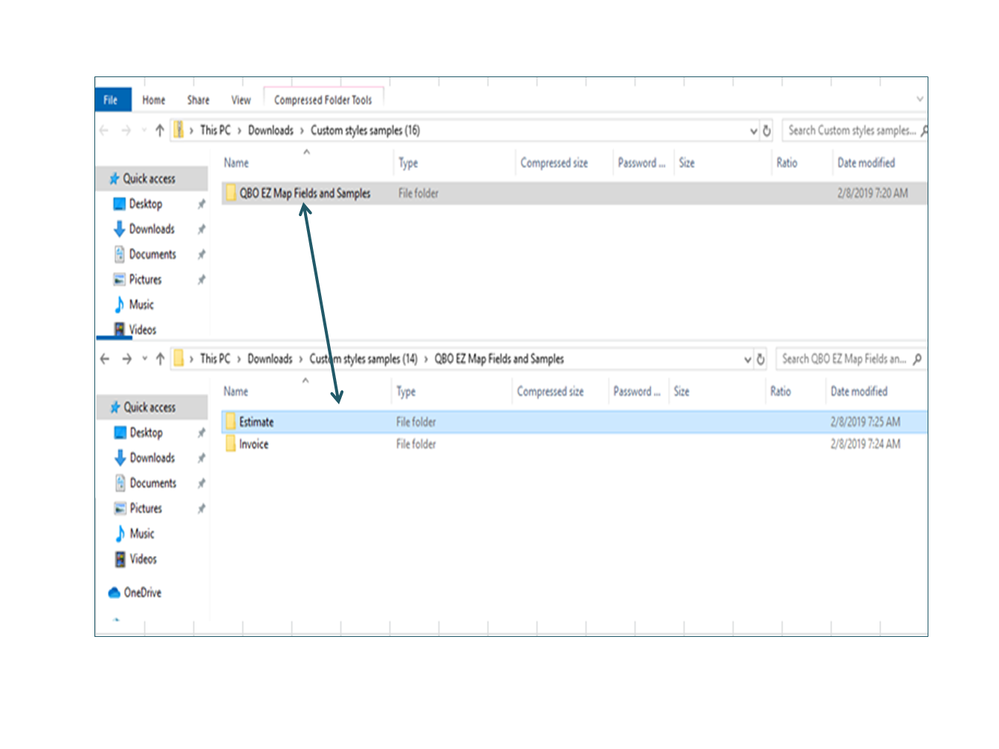Click zip folder icon in upper address bar

pos(179,130)
